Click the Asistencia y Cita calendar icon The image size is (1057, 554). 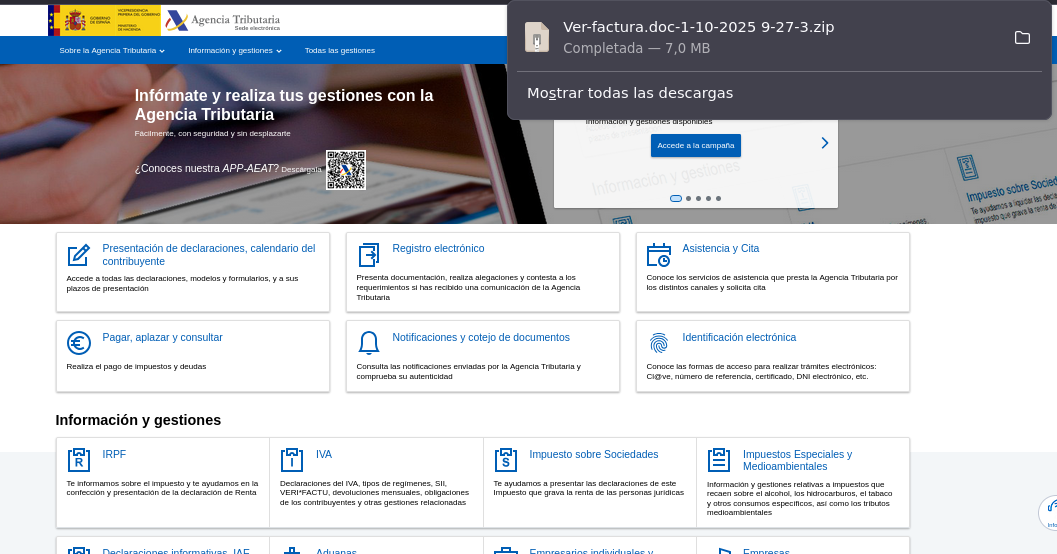tap(658, 255)
